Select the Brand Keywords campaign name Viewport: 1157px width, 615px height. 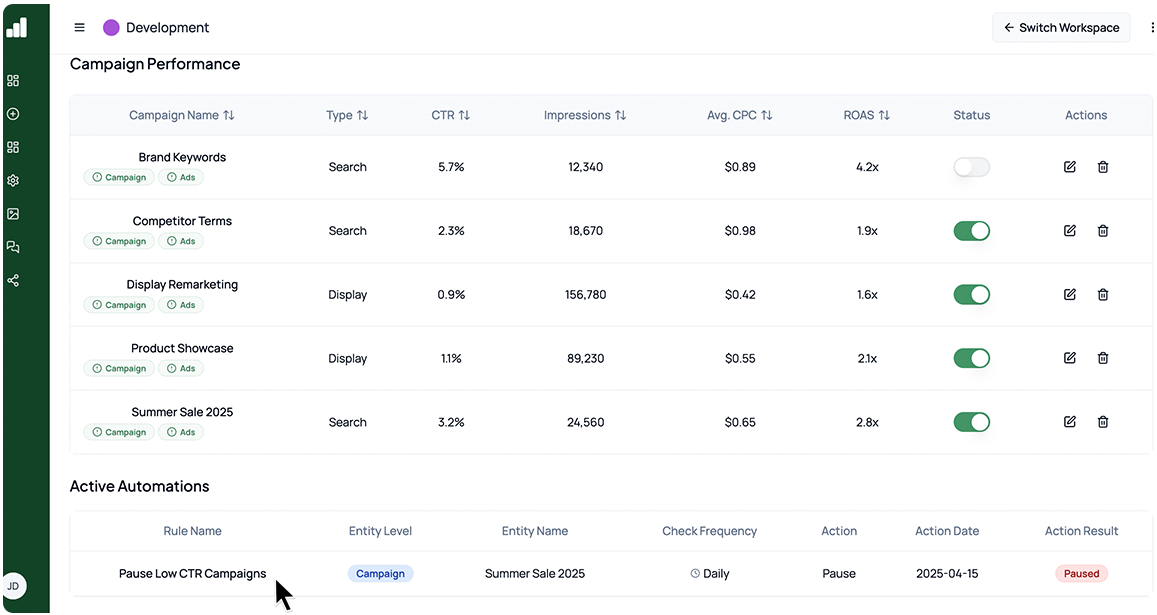[x=182, y=157]
